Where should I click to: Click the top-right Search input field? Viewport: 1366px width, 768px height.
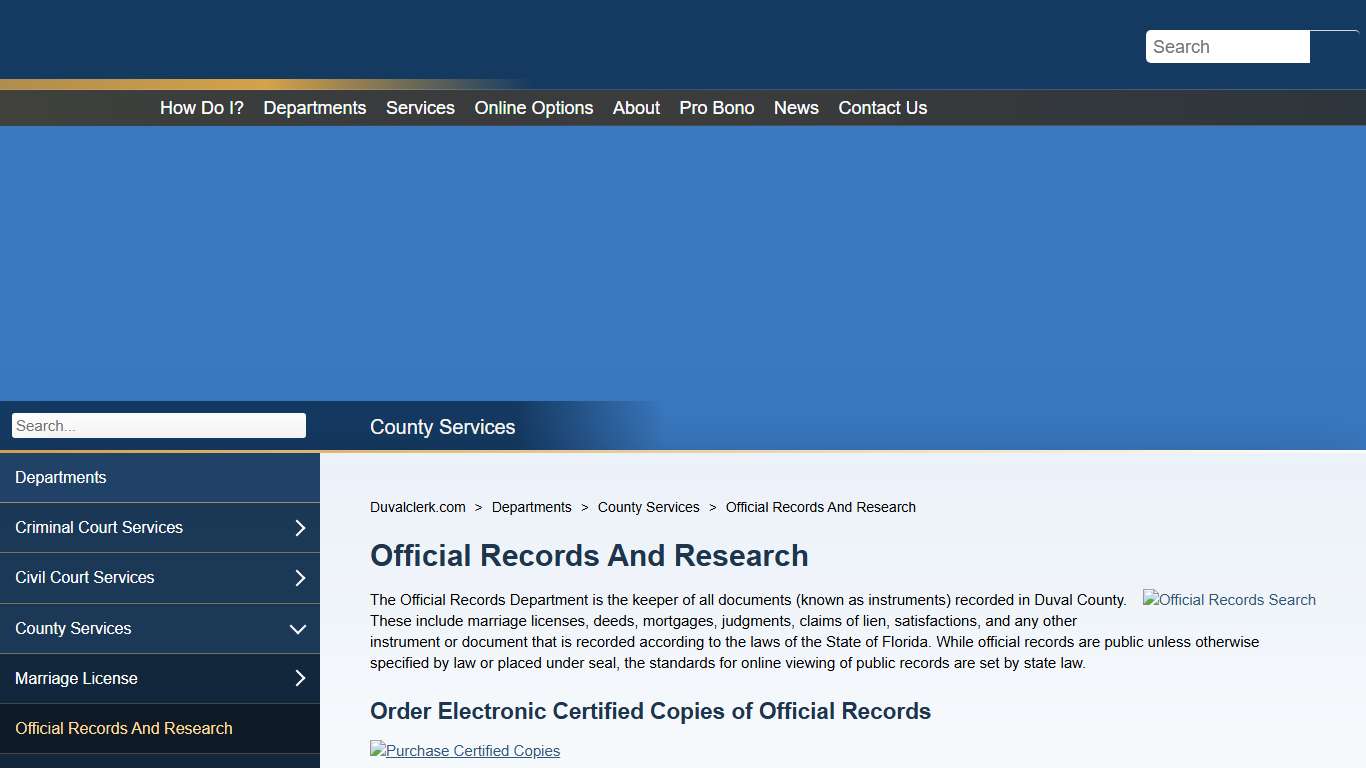[x=1227, y=46]
